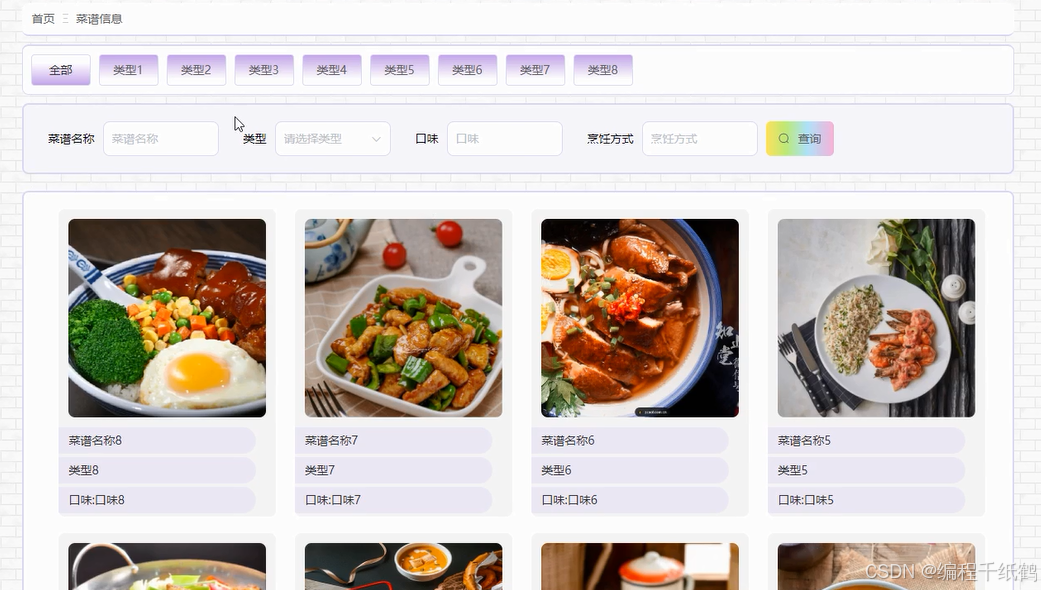1041x590 pixels.
Task: Click the 口味:口味6 row
Action: (x=630, y=500)
